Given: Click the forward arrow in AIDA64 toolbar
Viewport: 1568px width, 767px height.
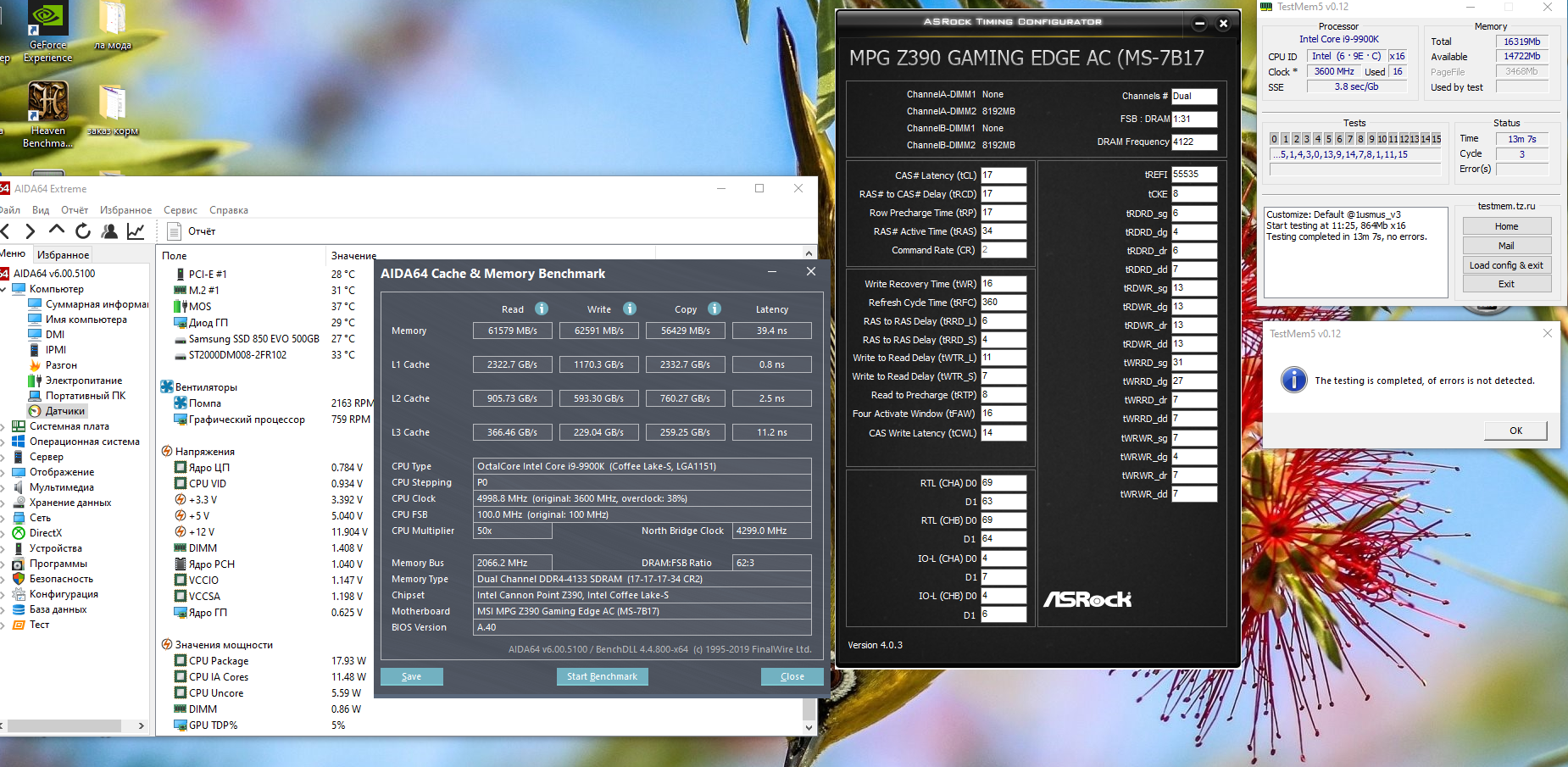Looking at the screenshot, I should 31,231.
